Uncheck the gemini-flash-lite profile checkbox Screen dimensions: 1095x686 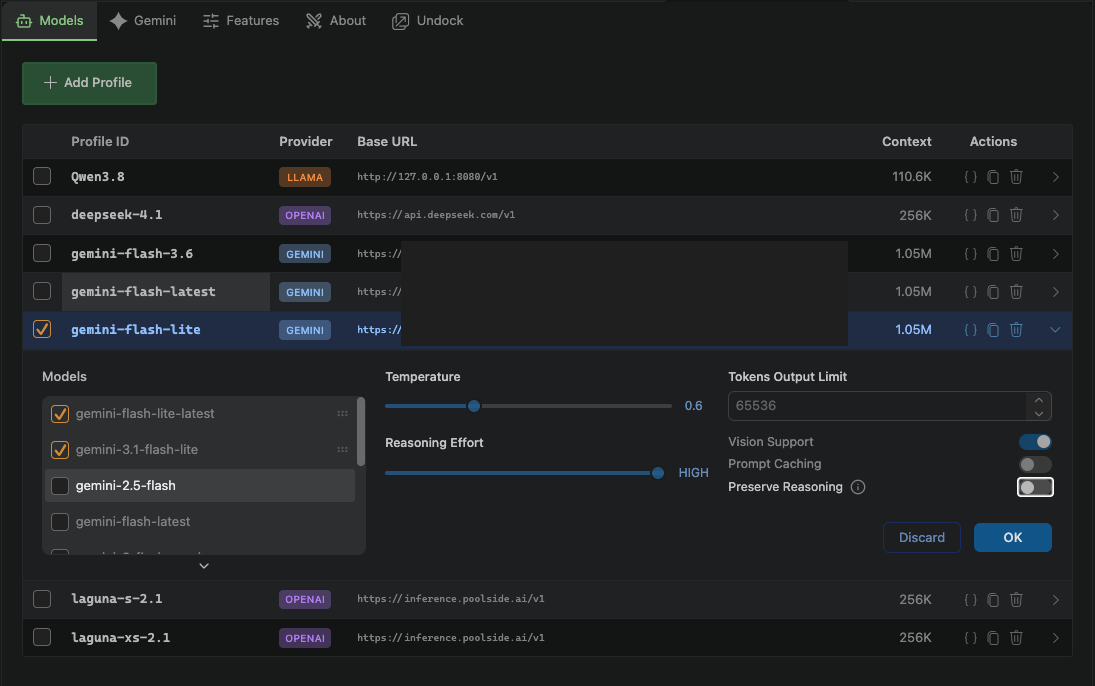[42, 329]
